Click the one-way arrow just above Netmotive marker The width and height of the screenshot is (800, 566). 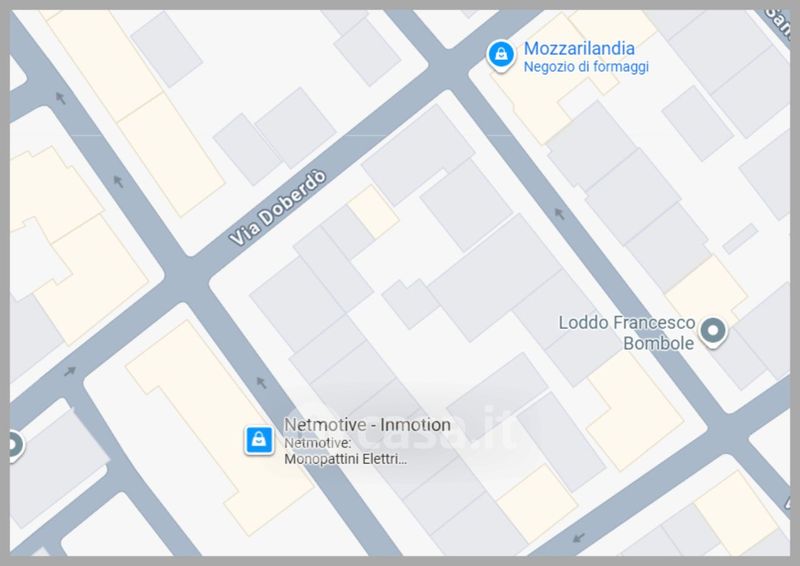click(x=261, y=382)
